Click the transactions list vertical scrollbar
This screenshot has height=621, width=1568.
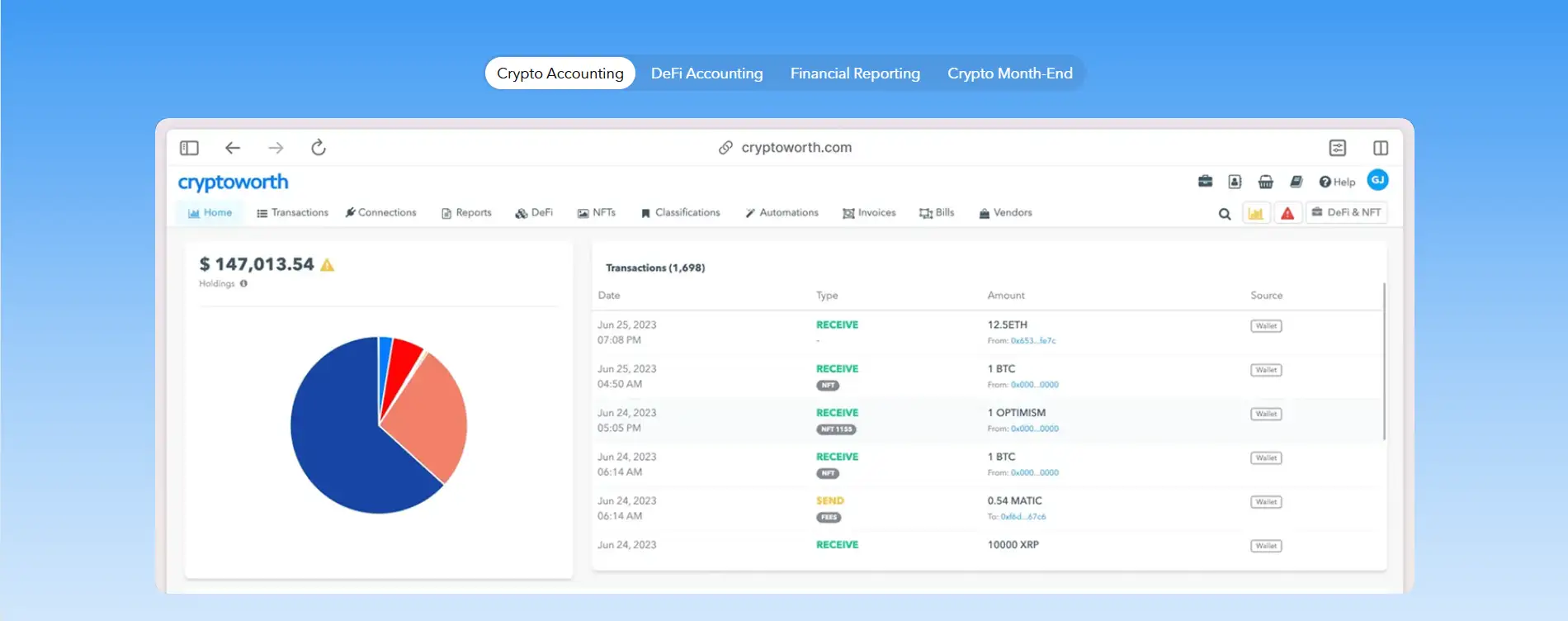tap(1384, 362)
